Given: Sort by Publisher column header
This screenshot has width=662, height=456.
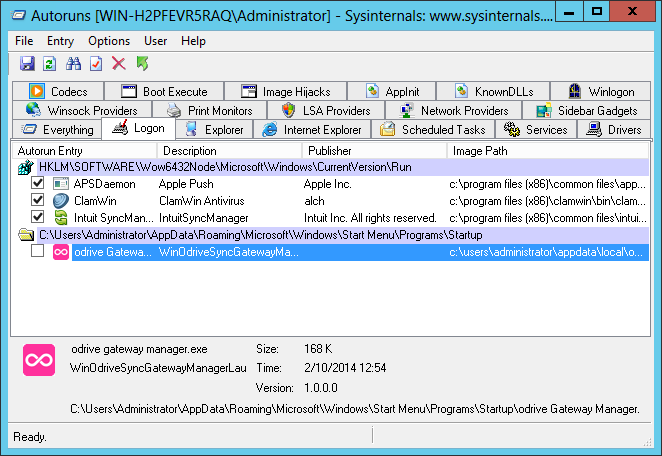Looking at the screenshot, I should 374,151.
